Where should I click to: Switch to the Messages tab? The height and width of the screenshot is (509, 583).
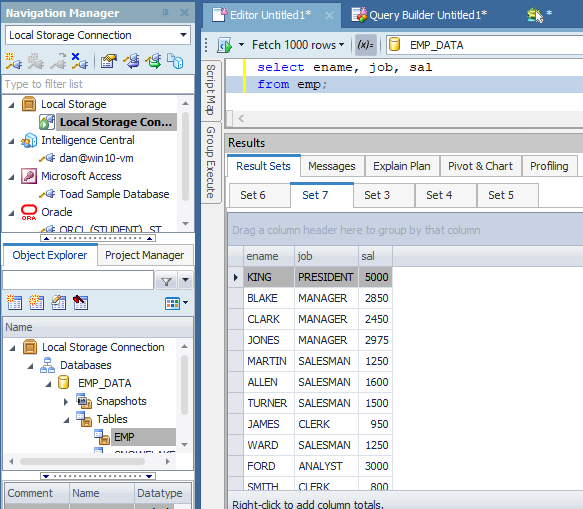[x=332, y=166]
